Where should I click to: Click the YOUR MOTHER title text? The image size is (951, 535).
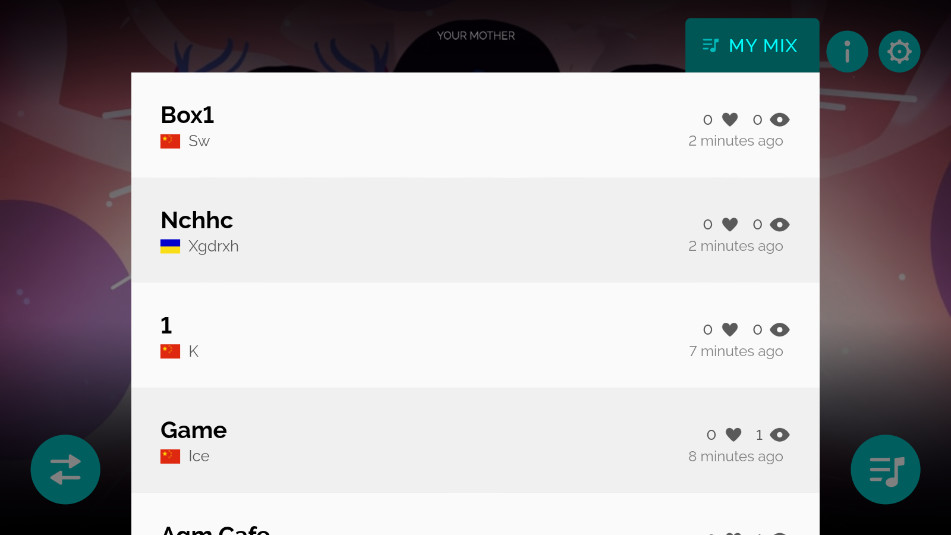tap(476, 36)
